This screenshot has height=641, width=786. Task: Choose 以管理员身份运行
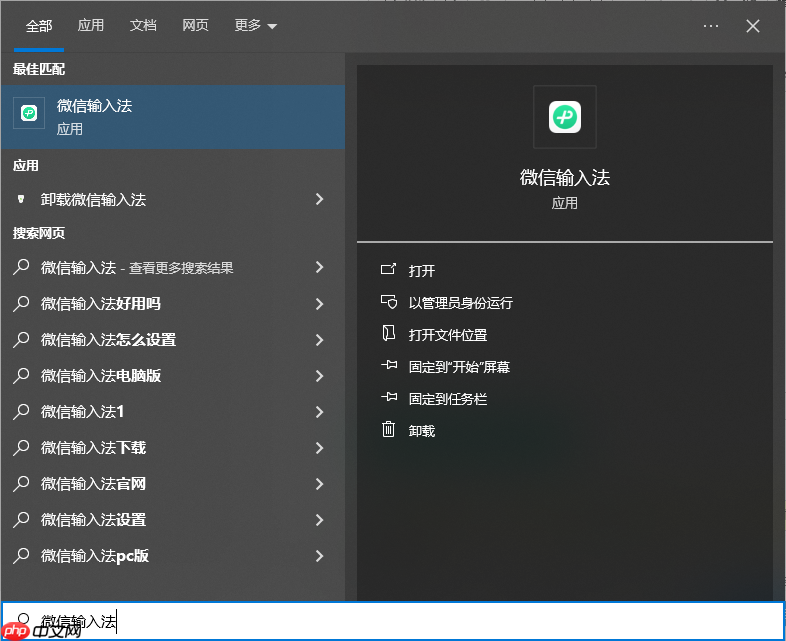pos(460,303)
